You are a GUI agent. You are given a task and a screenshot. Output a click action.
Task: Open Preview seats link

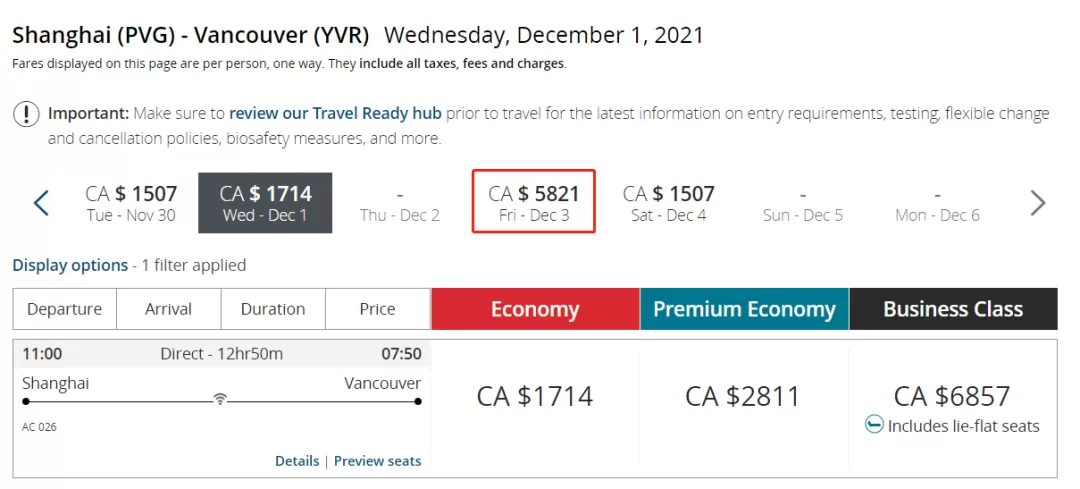click(377, 461)
